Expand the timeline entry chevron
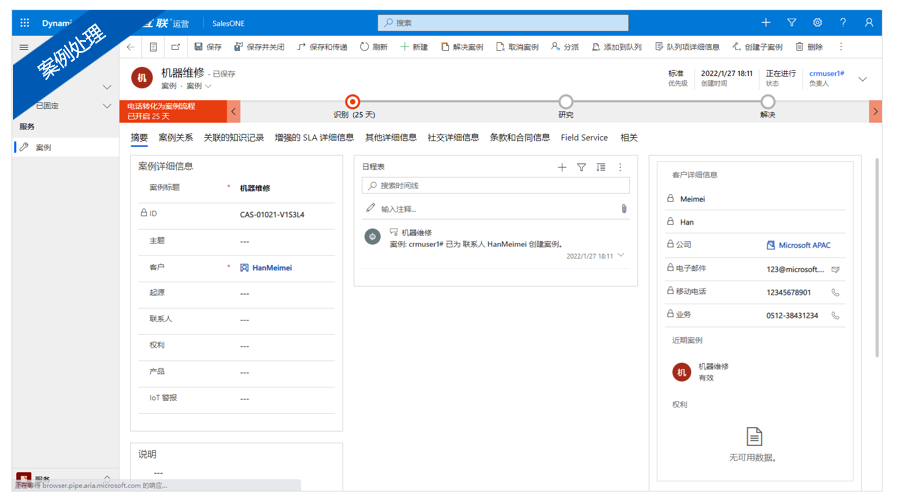 click(x=621, y=255)
